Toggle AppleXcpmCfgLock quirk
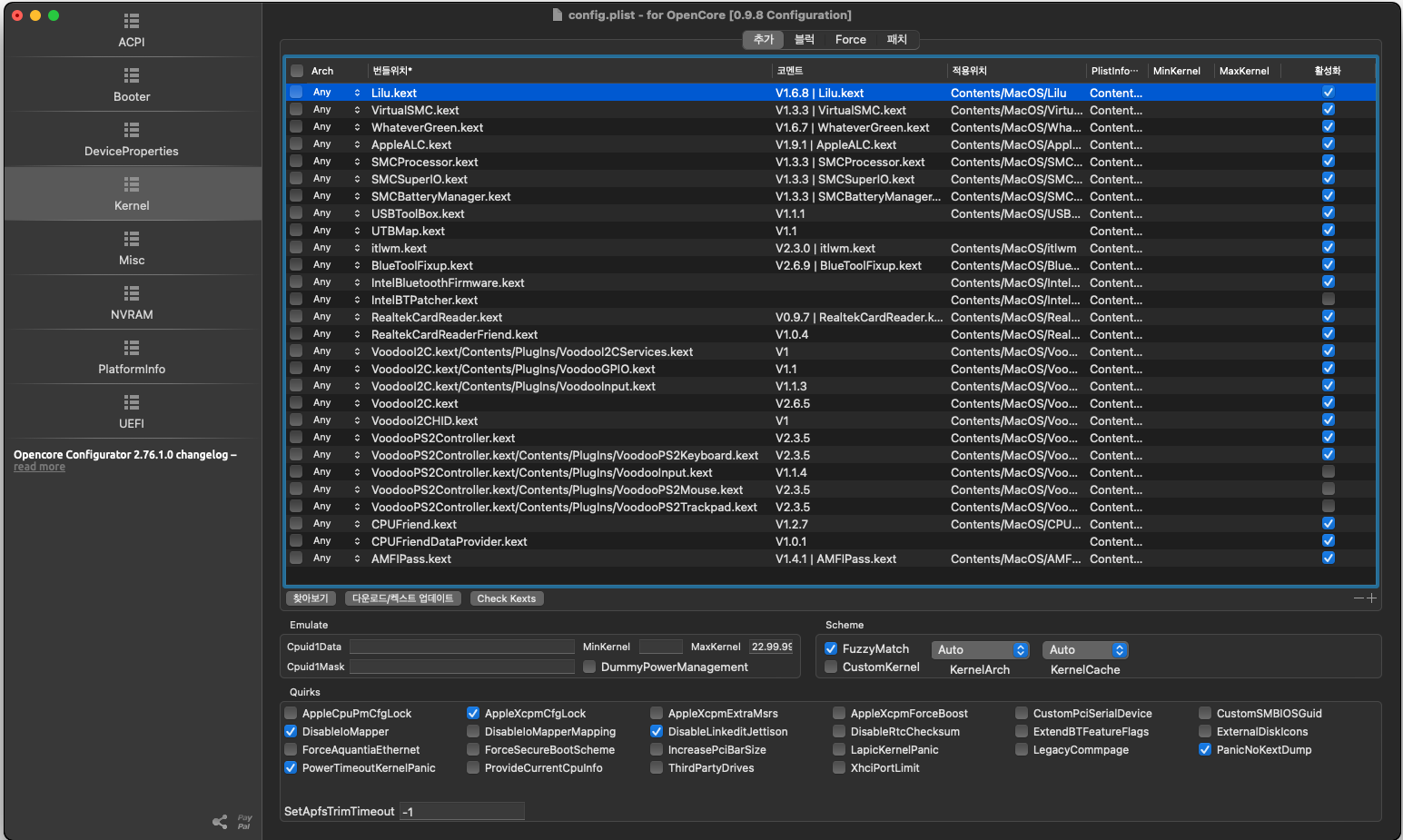 (473, 713)
